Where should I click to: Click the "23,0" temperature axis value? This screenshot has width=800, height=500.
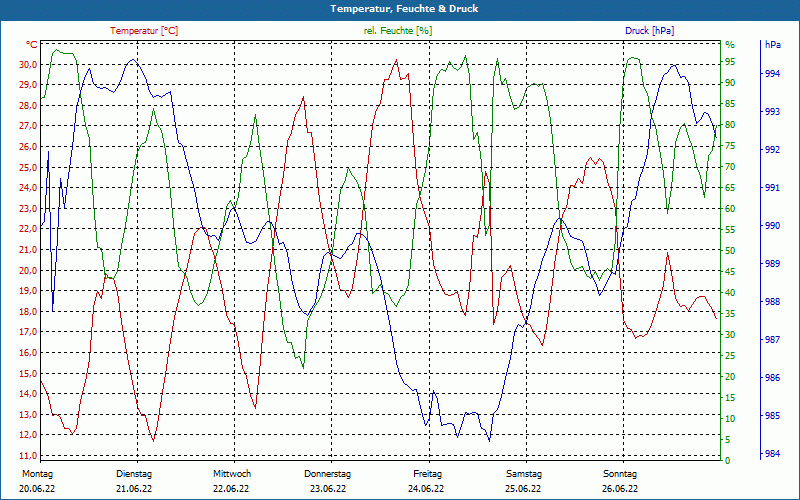[x=28, y=208]
